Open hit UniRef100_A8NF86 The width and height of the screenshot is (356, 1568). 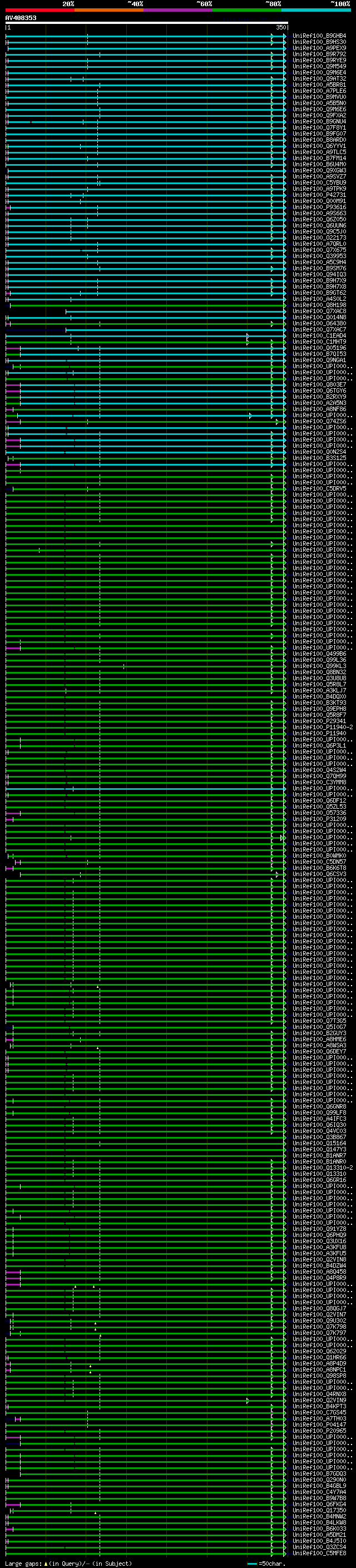click(319, 409)
